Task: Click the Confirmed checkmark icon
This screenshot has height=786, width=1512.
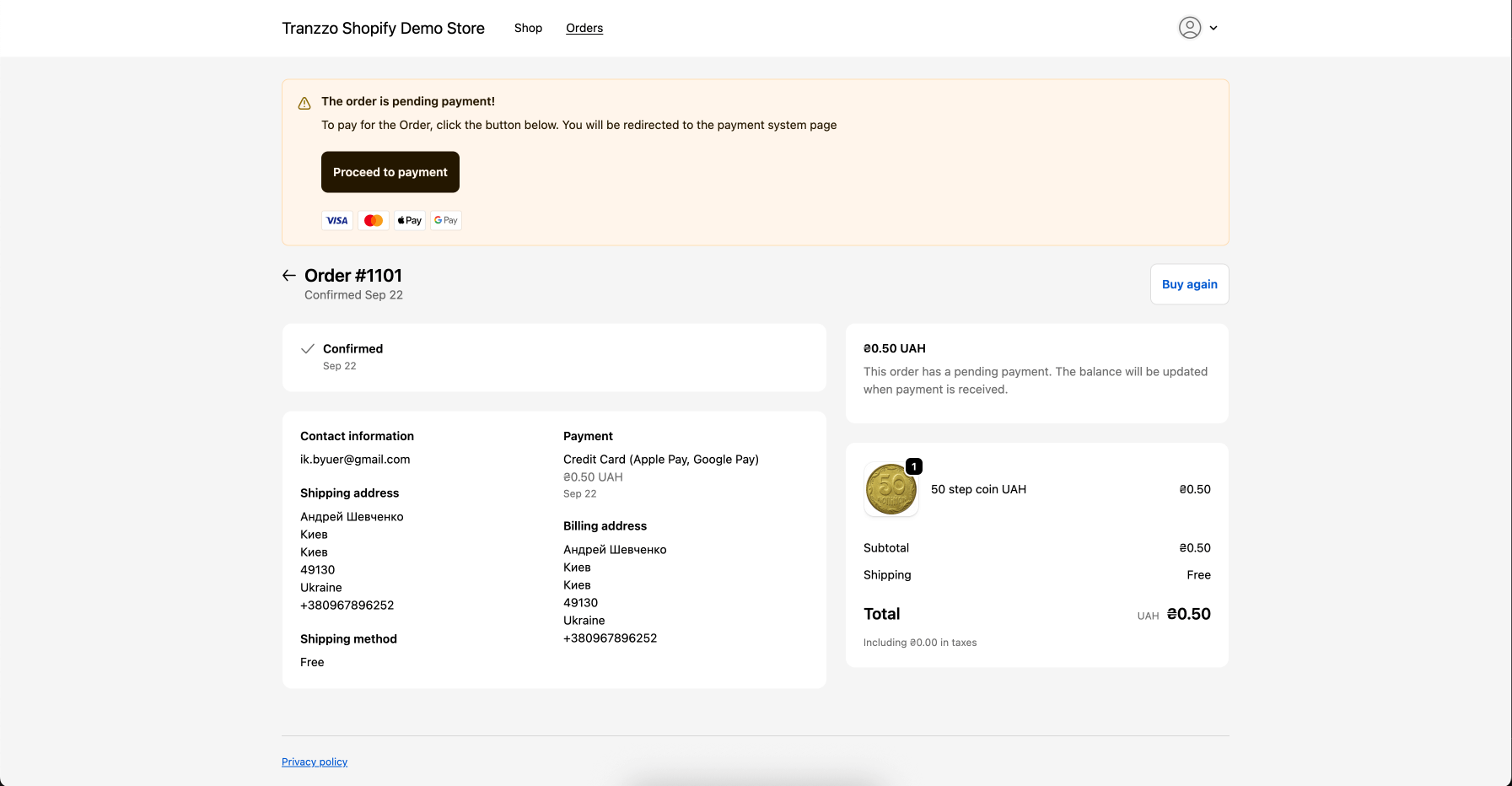Action: tap(308, 349)
